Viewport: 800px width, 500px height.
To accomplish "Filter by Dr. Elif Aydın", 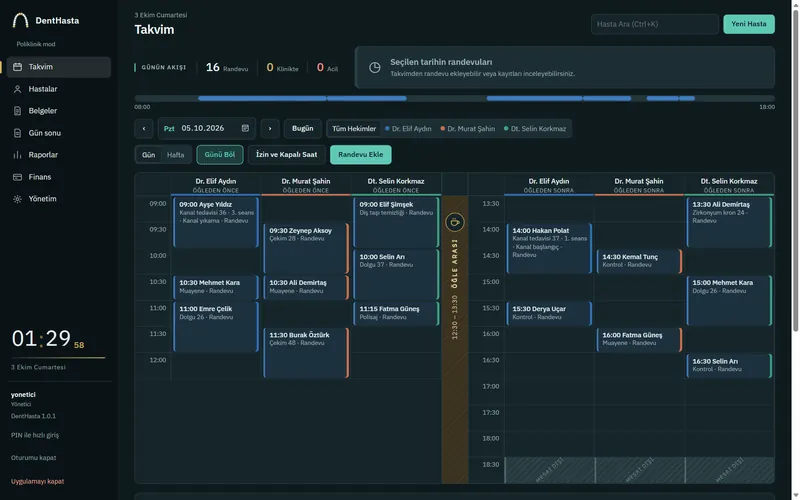I will pos(408,129).
